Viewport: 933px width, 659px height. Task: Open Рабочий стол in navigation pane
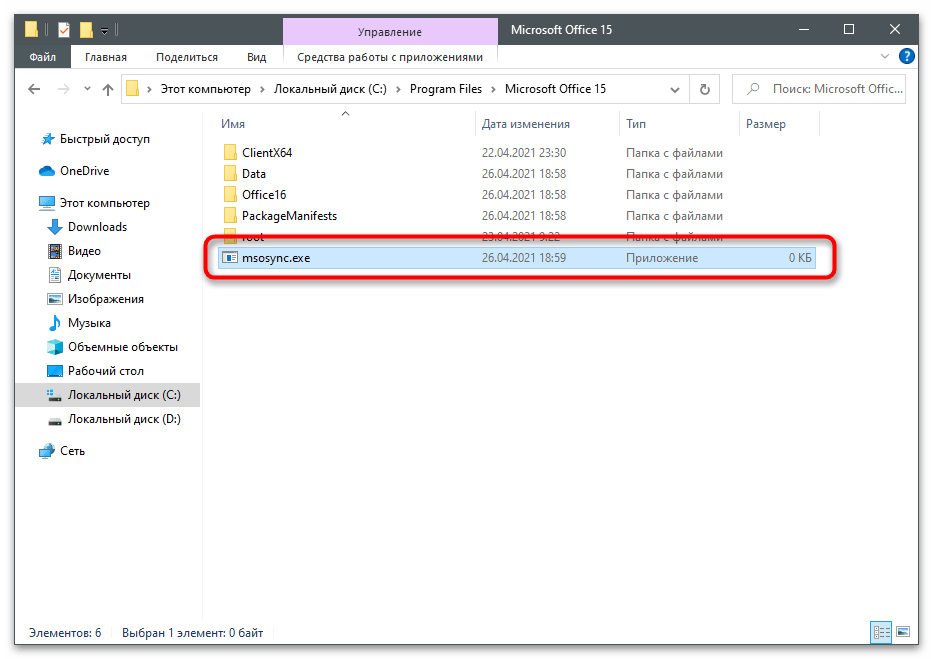click(x=105, y=371)
